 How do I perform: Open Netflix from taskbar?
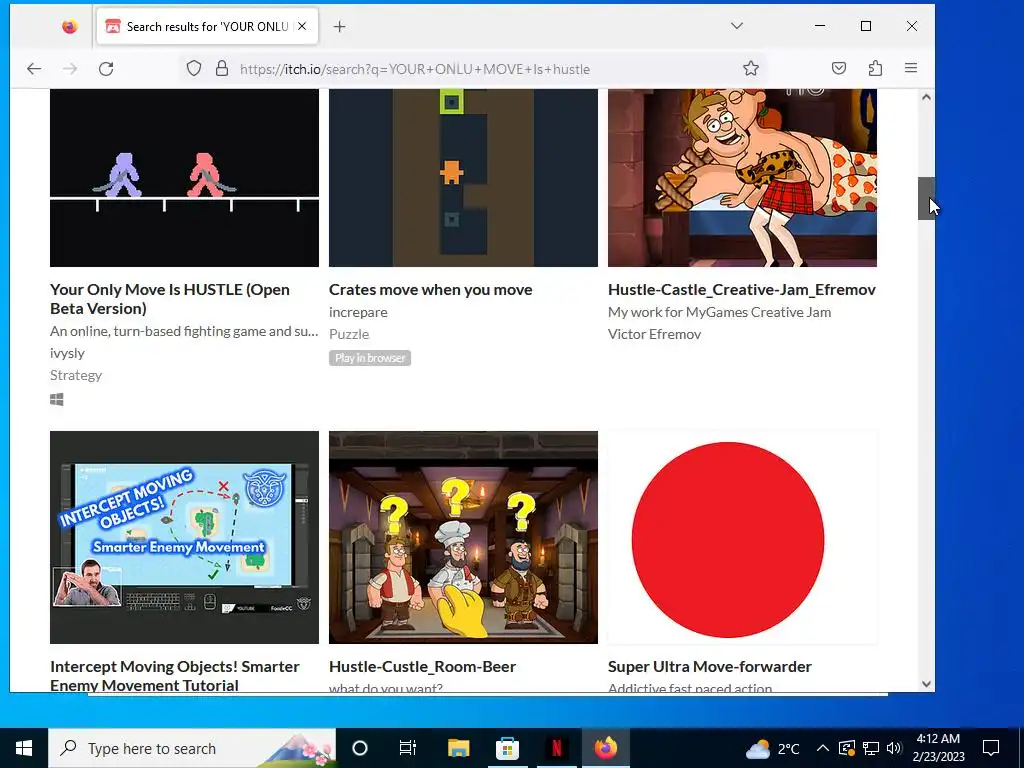tap(556, 748)
